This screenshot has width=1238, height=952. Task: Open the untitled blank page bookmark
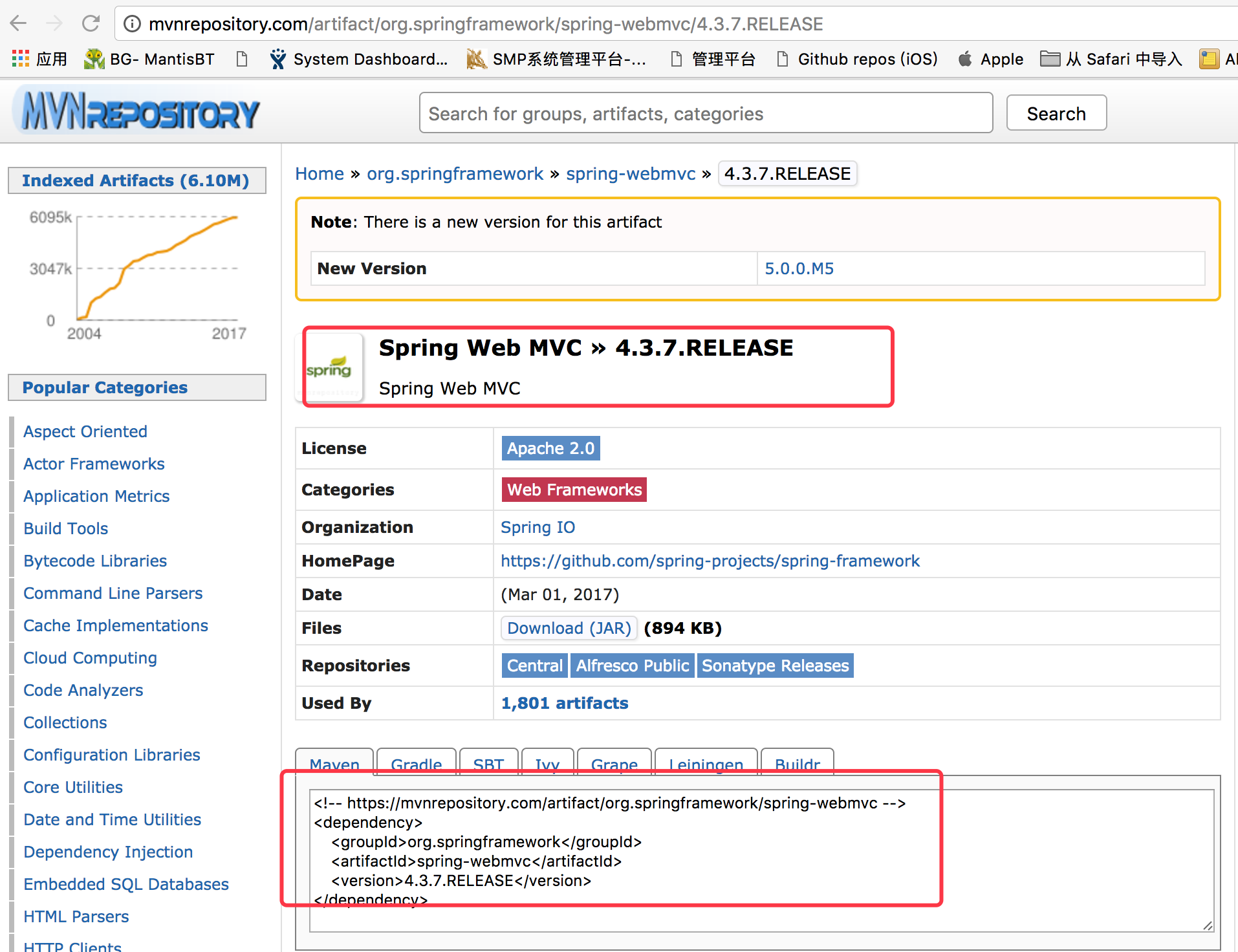[x=242, y=59]
